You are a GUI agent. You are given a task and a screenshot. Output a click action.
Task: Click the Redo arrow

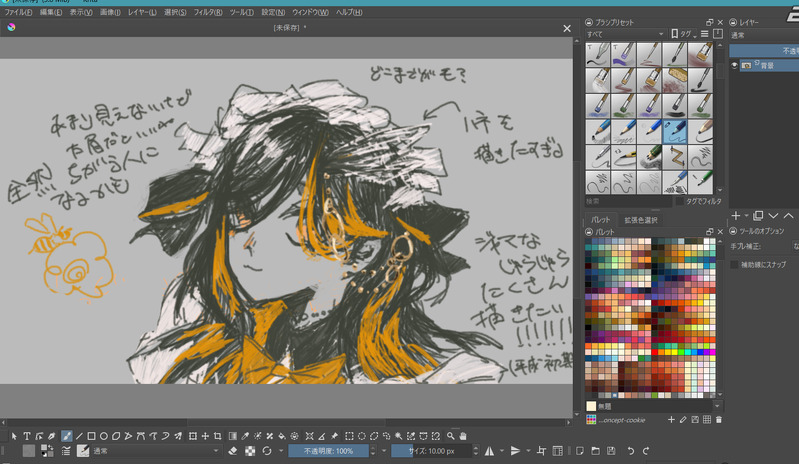coord(646,451)
